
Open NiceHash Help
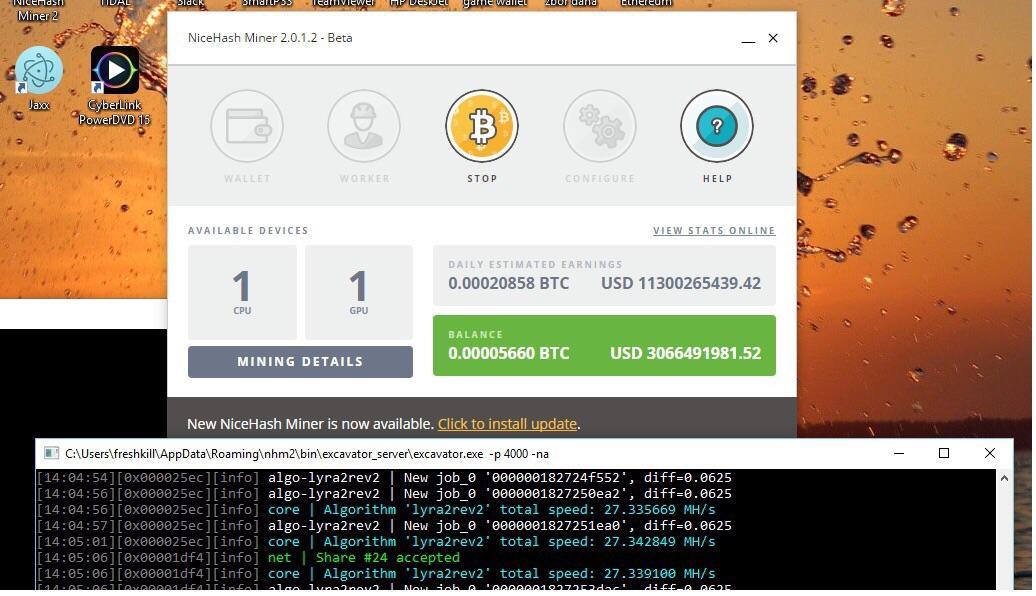tap(716, 126)
